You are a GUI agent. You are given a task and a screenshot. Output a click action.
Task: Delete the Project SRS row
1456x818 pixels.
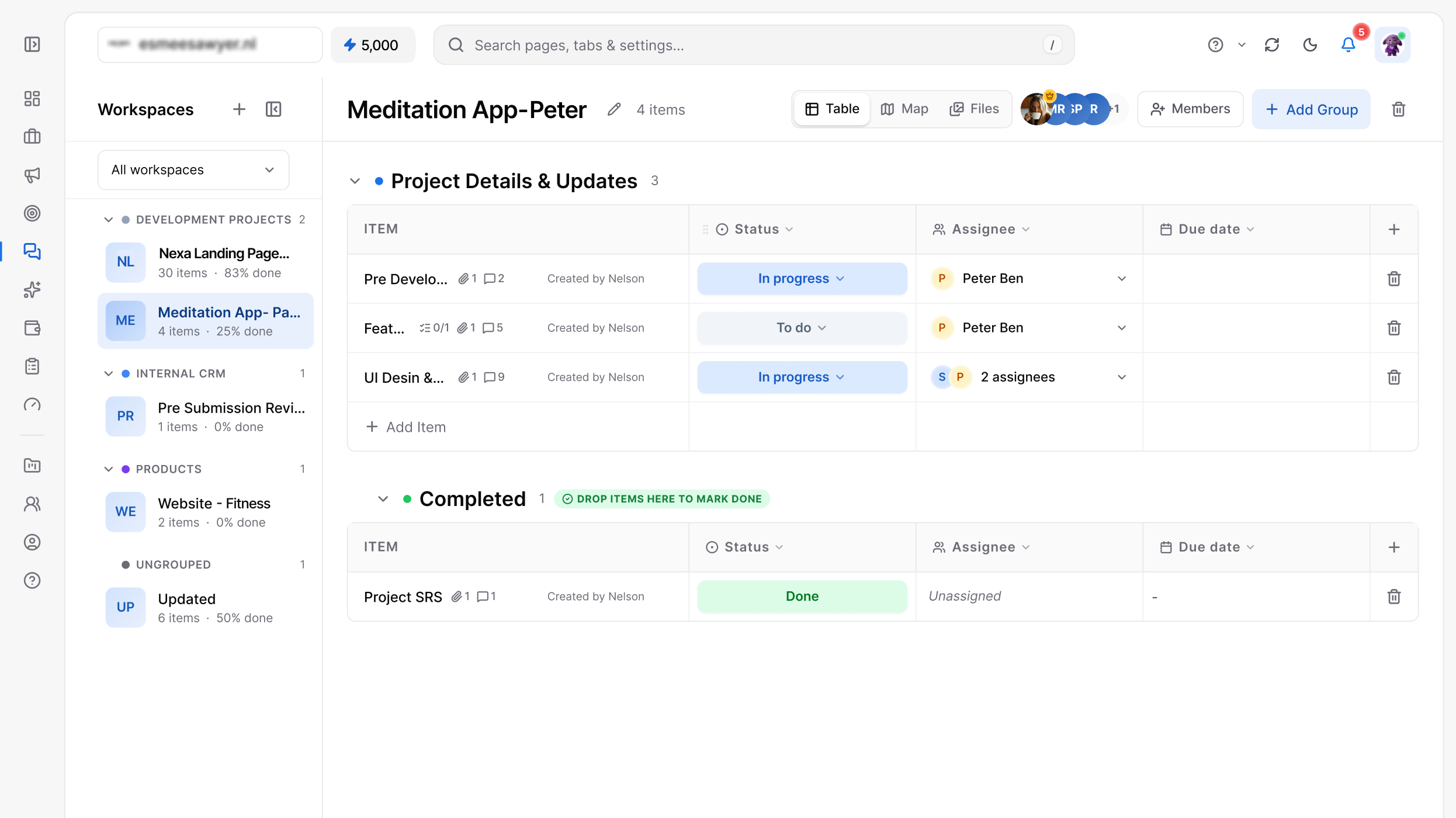click(x=1394, y=597)
